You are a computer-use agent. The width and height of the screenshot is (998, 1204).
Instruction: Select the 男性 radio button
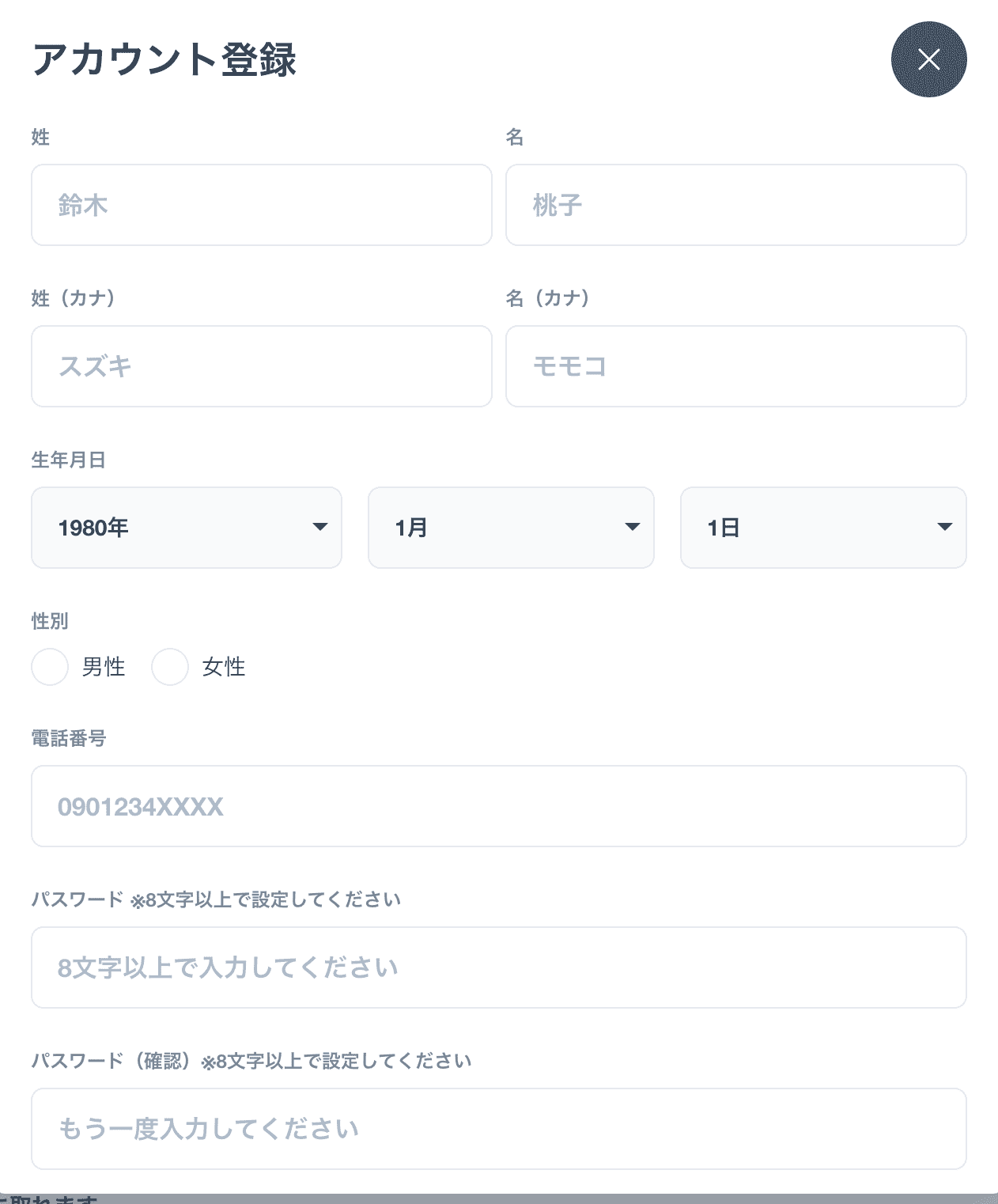[x=50, y=667]
